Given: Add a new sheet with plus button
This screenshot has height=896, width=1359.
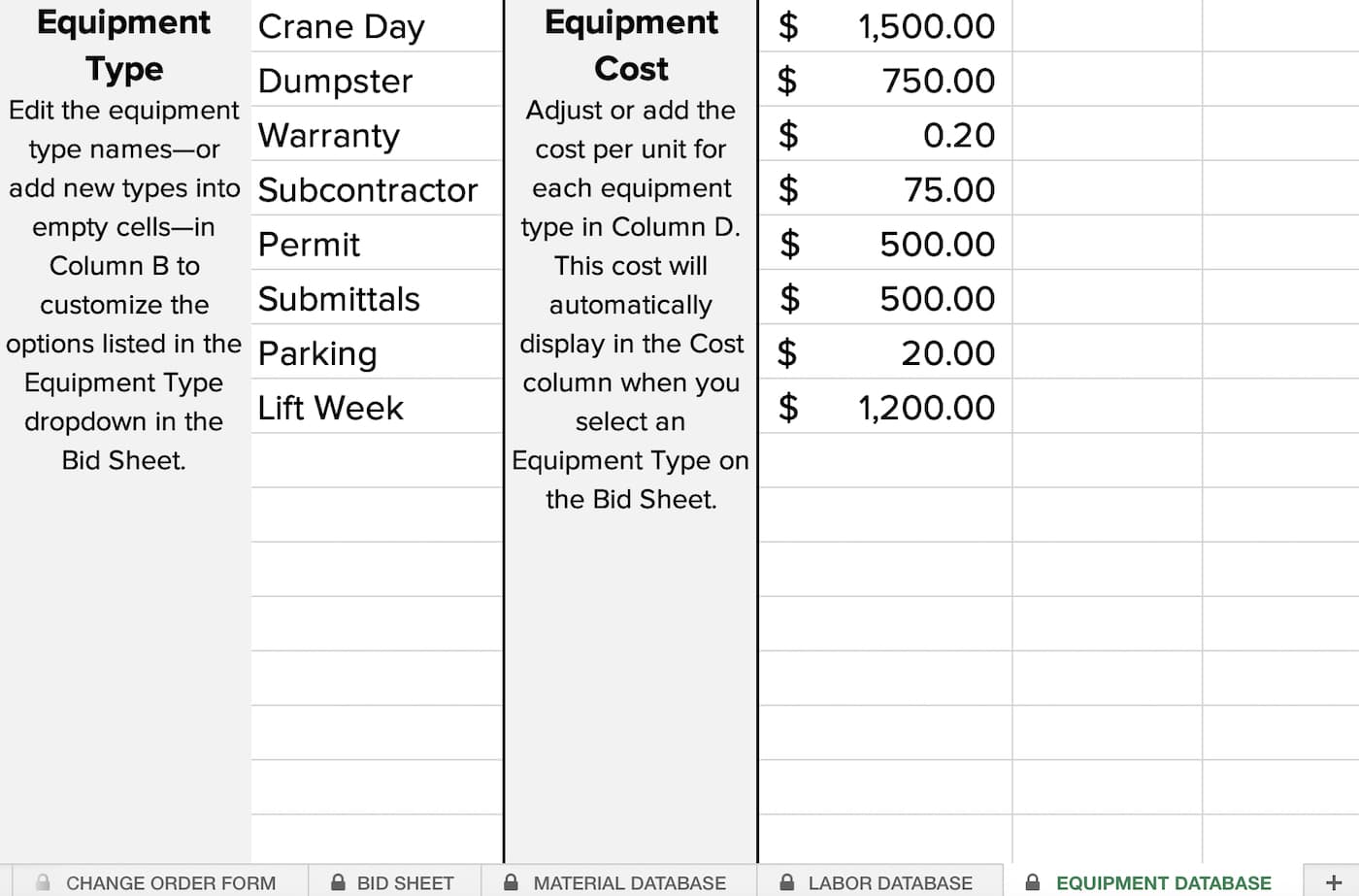Looking at the screenshot, I should (x=1333, y=881).
